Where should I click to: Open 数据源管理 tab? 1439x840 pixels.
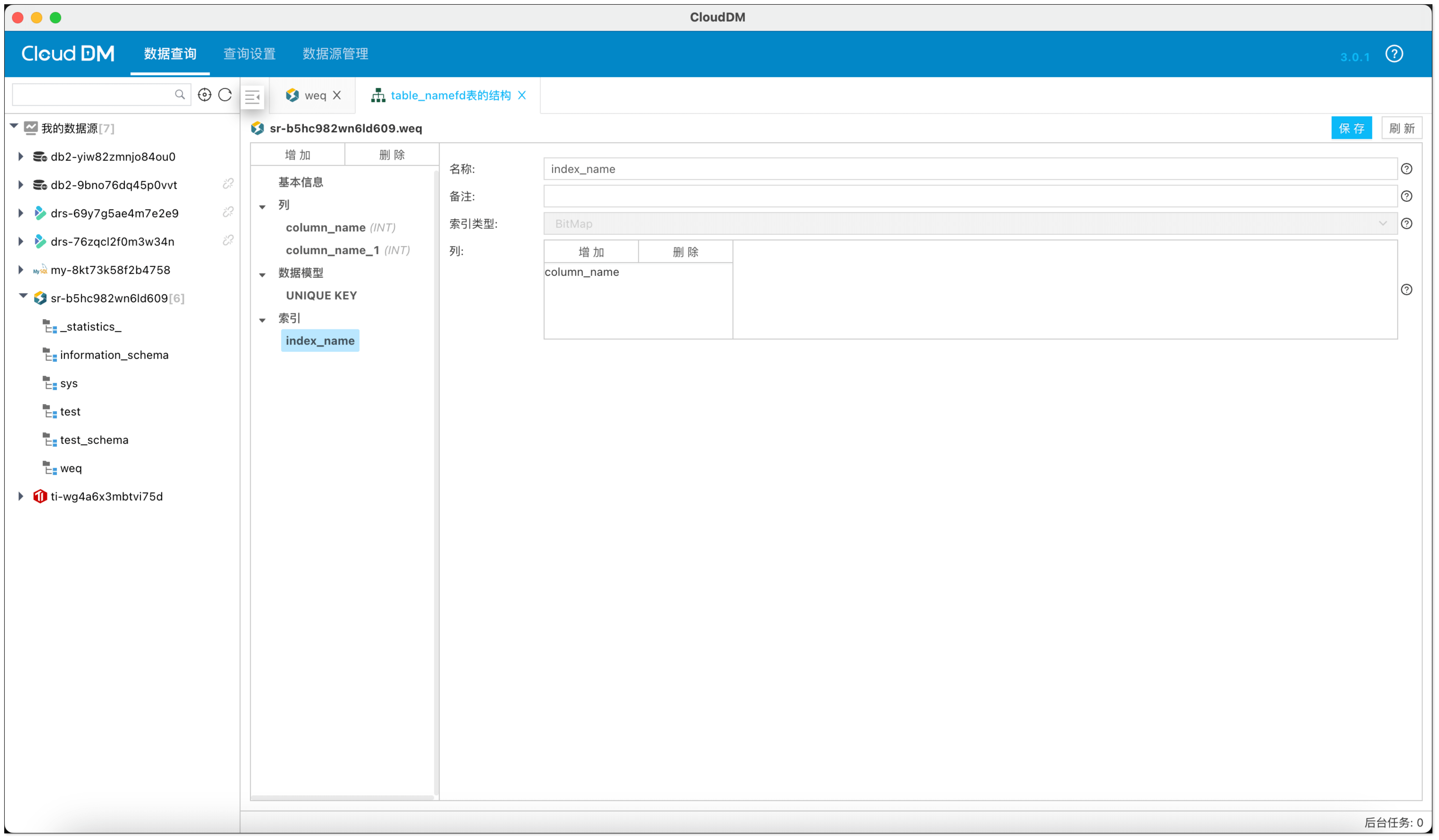tap(335, 54)
